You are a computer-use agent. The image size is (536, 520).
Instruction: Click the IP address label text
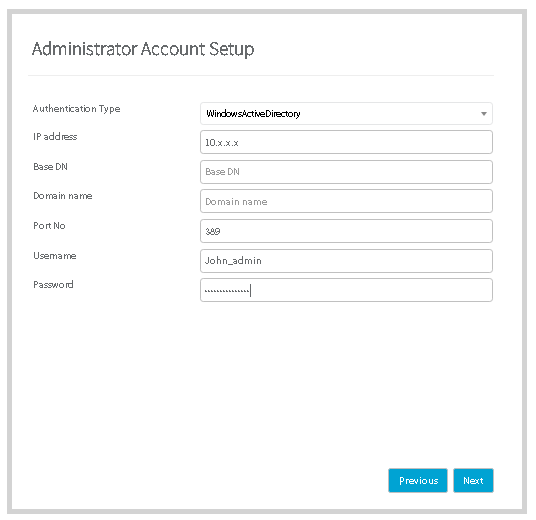coord(55,137)
